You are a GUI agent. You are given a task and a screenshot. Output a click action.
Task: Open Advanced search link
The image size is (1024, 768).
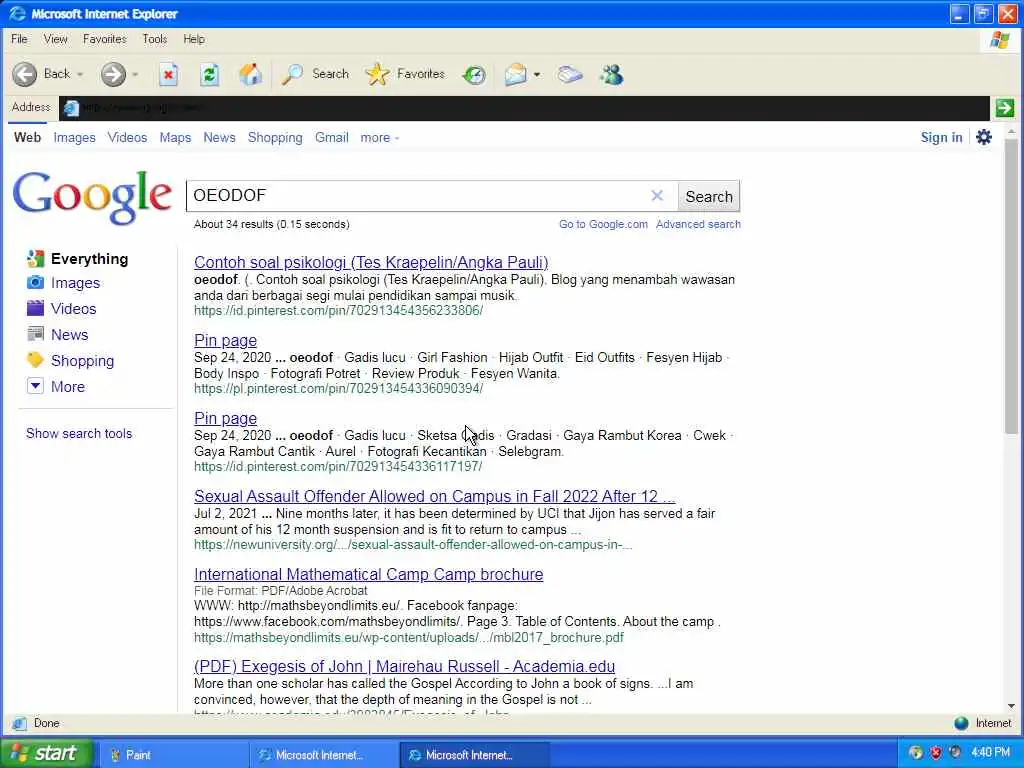pos(698,224)
